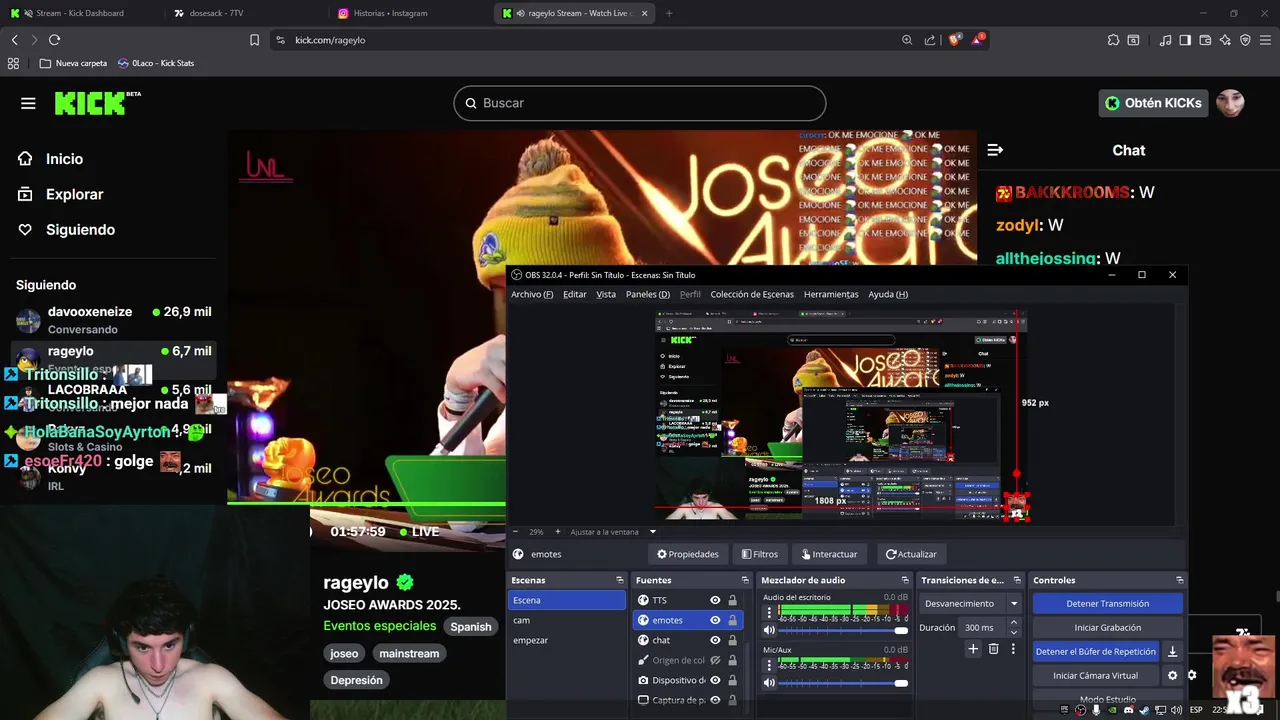Click Detener el Búfer de Repetición
1280x720 pixels.
coord(1096,651)
